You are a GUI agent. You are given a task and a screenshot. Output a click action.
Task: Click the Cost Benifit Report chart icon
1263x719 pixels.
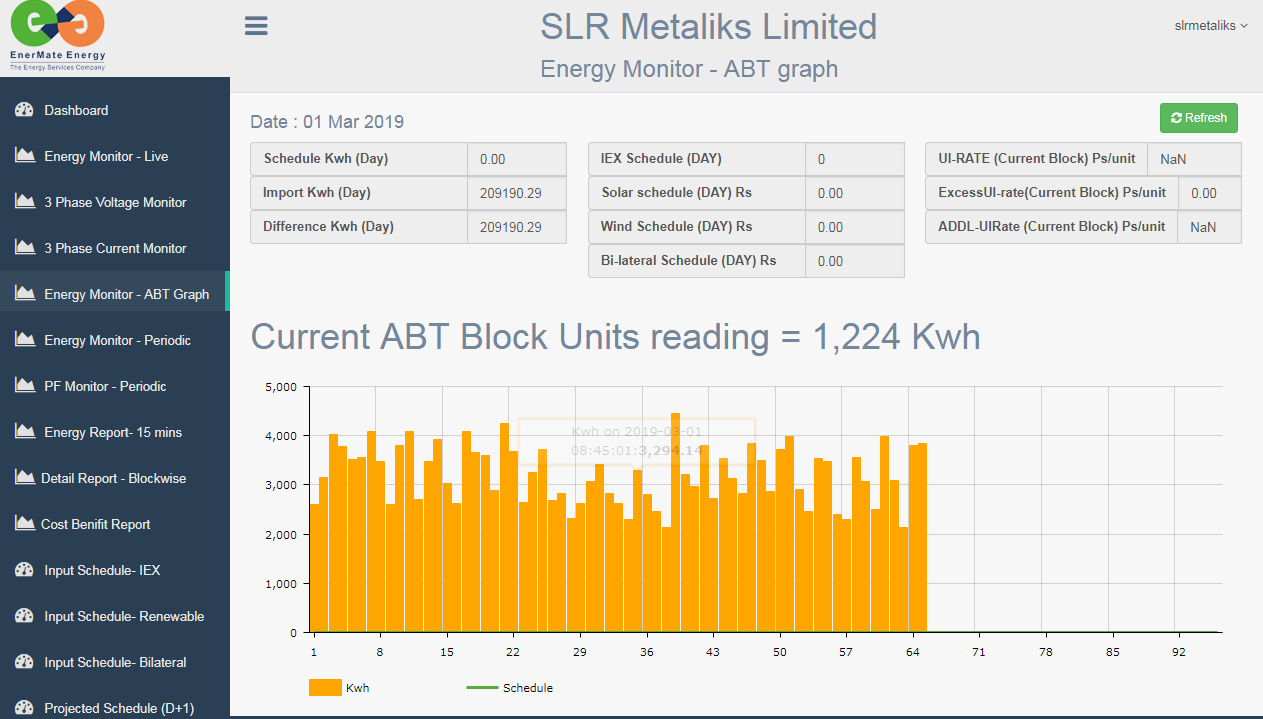coord(25,524)
